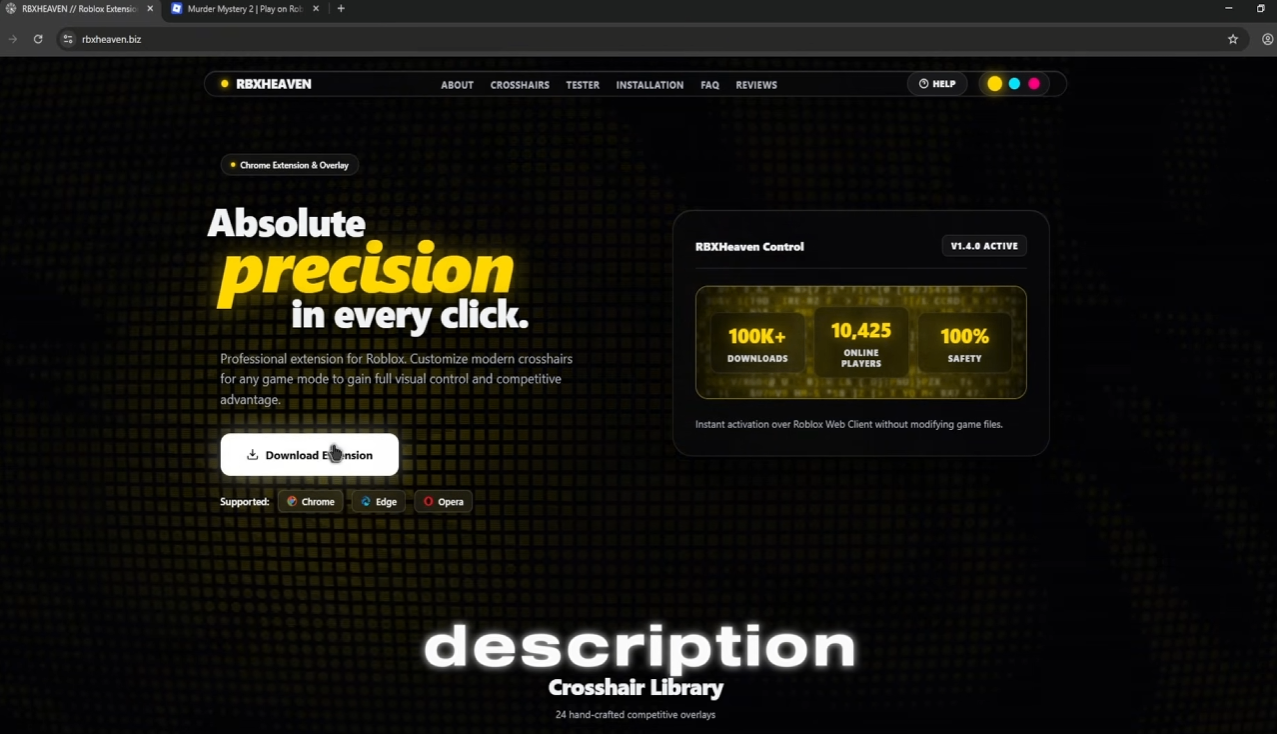The image size is (1277, 734).
Task: Click the Chrome Extension & Overlay badge
Action: click(289, 165)
